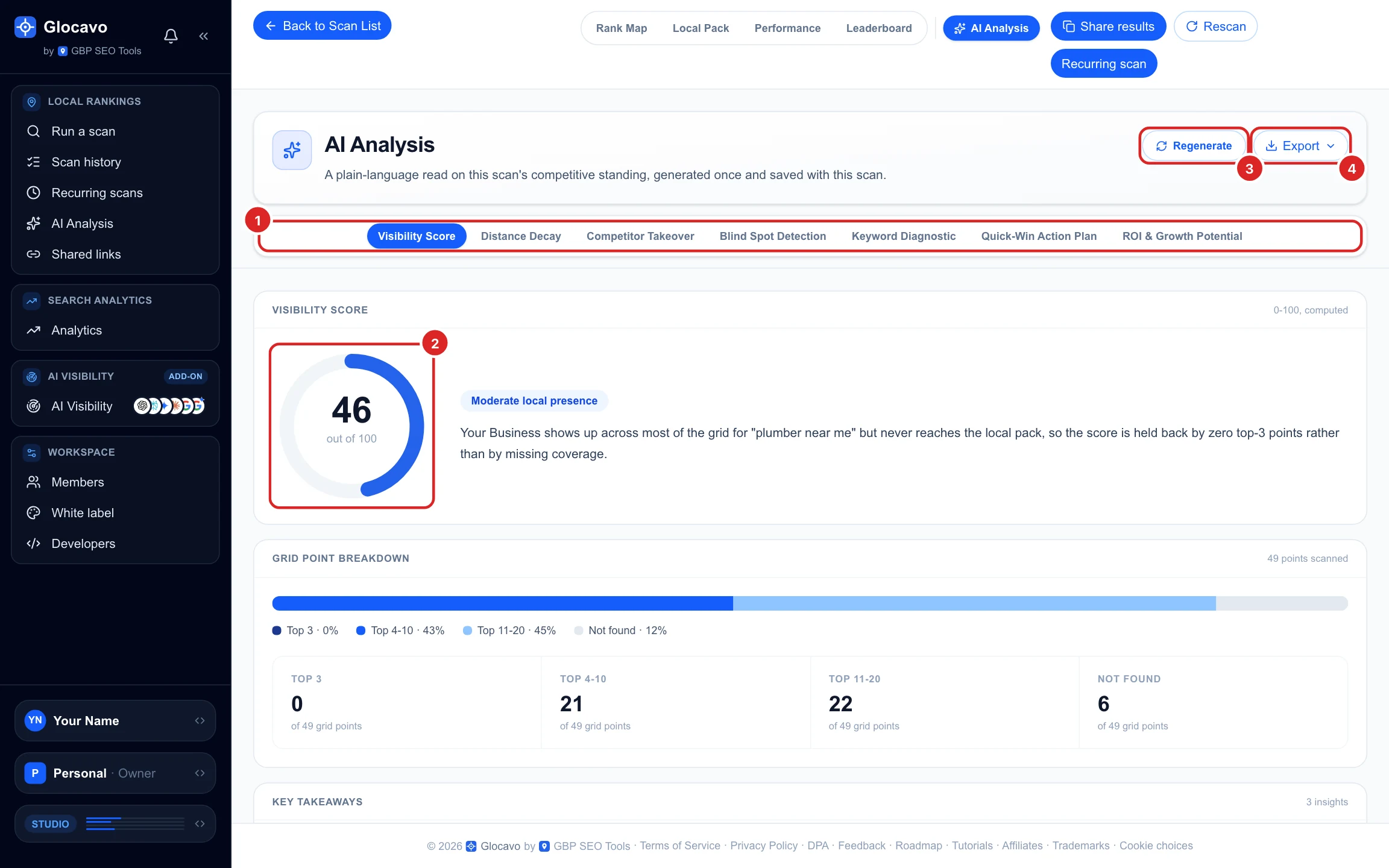The height and width of the screenshot is (868, 1389).
Task: Click the Analytics trend icon
Action: pos(34,330)
